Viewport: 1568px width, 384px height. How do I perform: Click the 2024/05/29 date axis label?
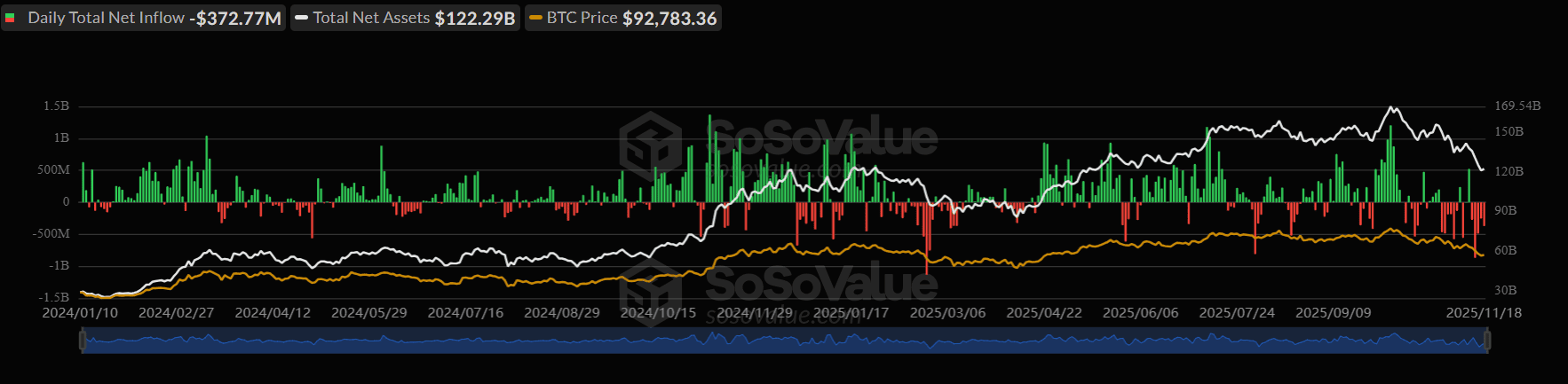pyautogui.click(x=369, y=313)
